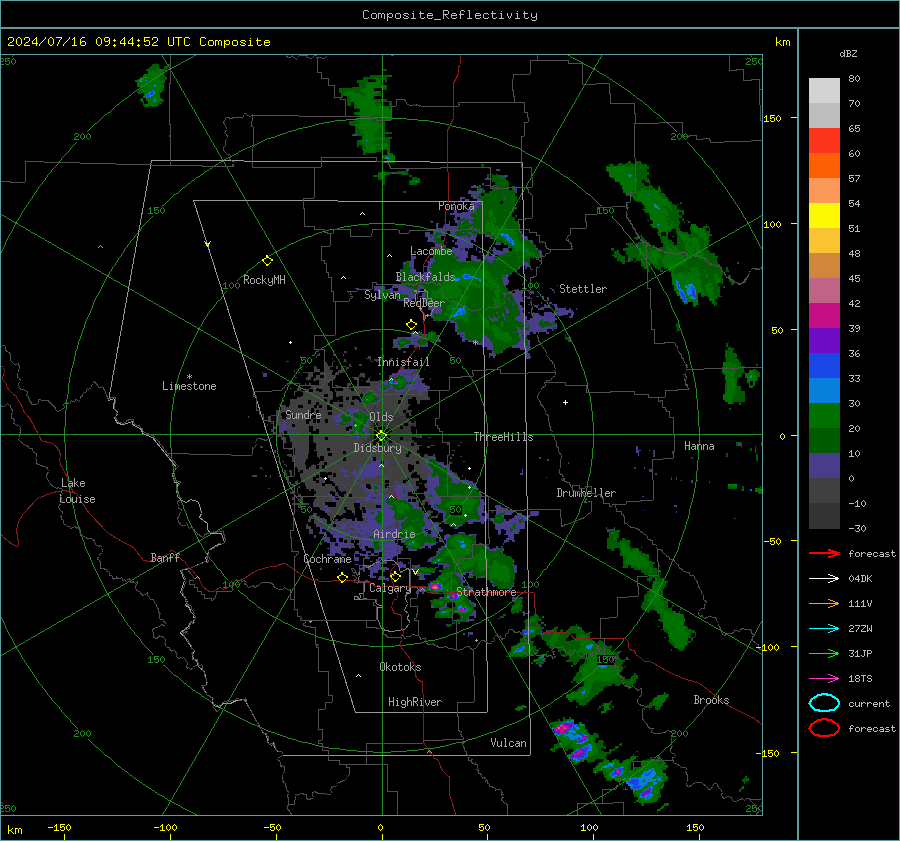Click the red forecast ellipse in legend

(x=824, y=728)
